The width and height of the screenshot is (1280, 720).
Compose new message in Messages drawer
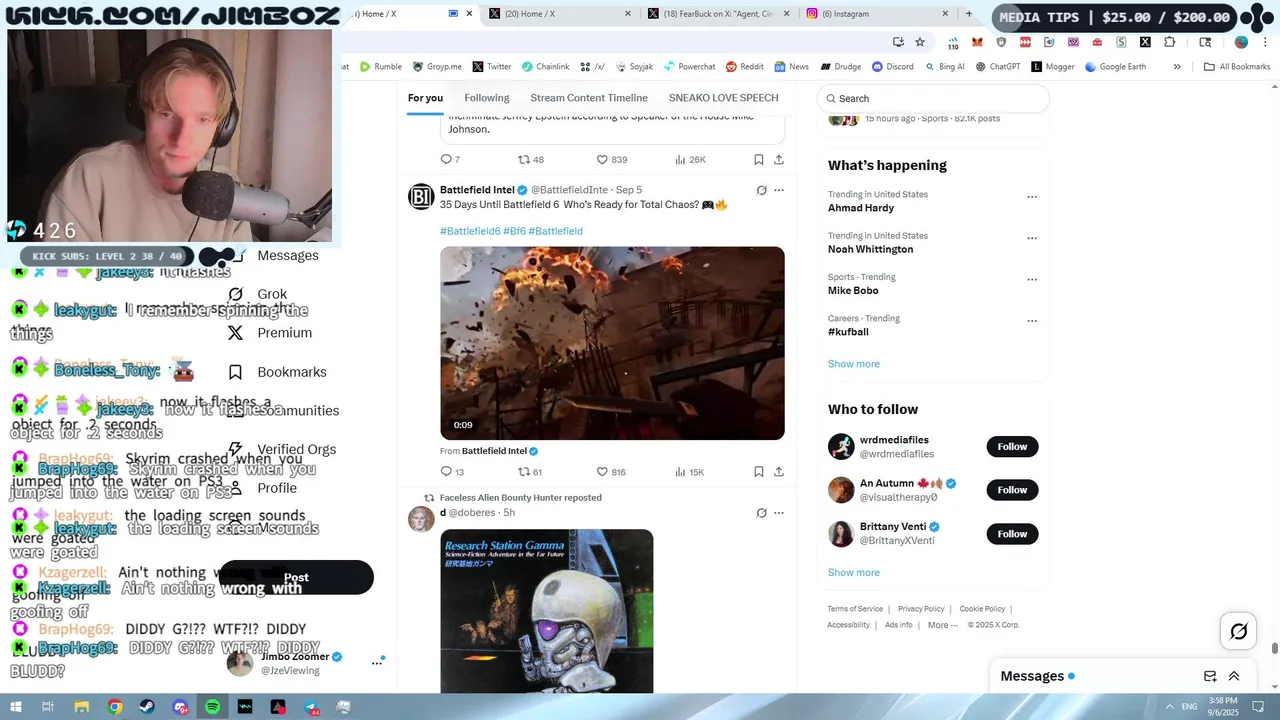(x=1210, y=676)
